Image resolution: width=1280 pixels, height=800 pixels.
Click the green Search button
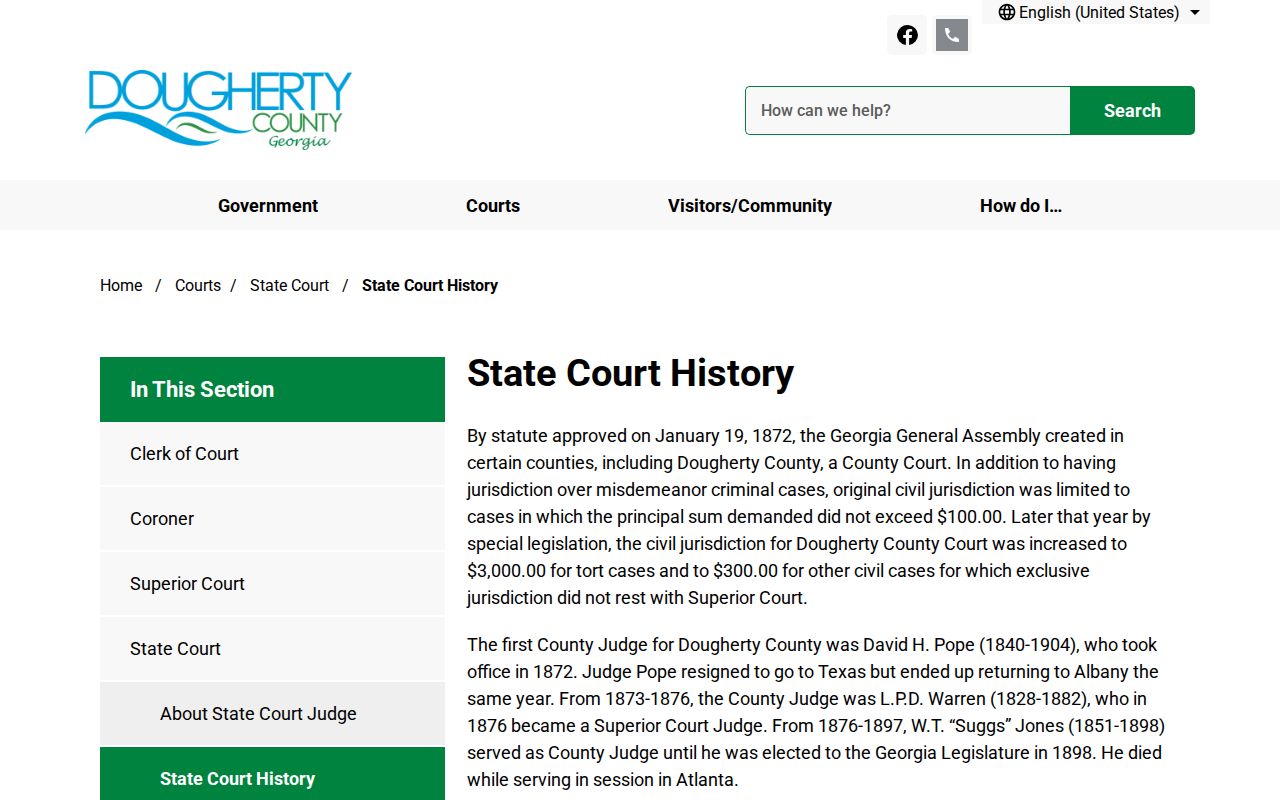(x=1132, y=110)
